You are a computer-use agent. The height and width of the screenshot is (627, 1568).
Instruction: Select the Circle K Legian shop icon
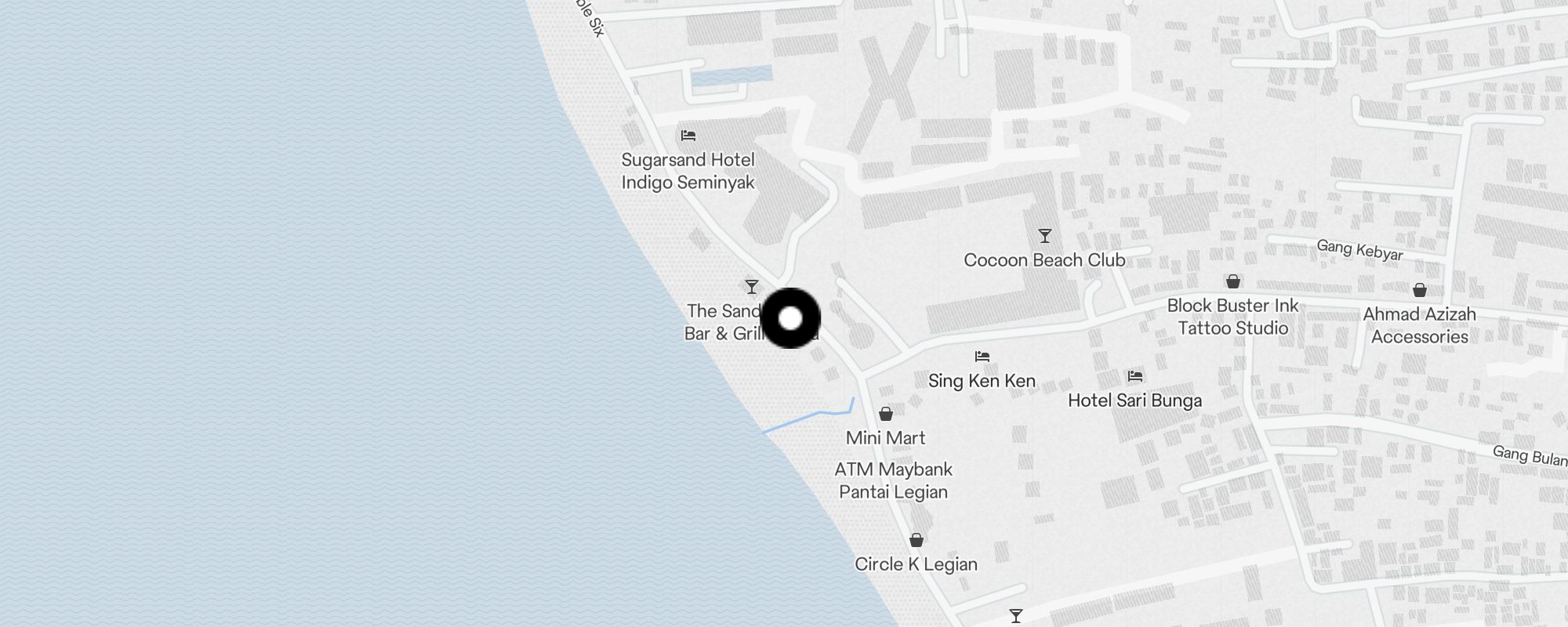[916, 540]
